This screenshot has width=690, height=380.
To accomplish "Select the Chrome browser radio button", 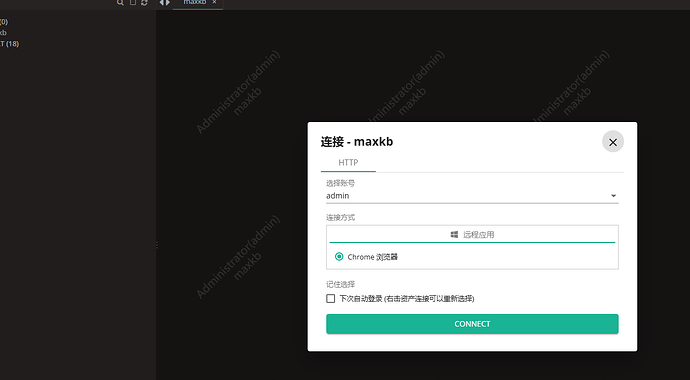I will (339, 256).
